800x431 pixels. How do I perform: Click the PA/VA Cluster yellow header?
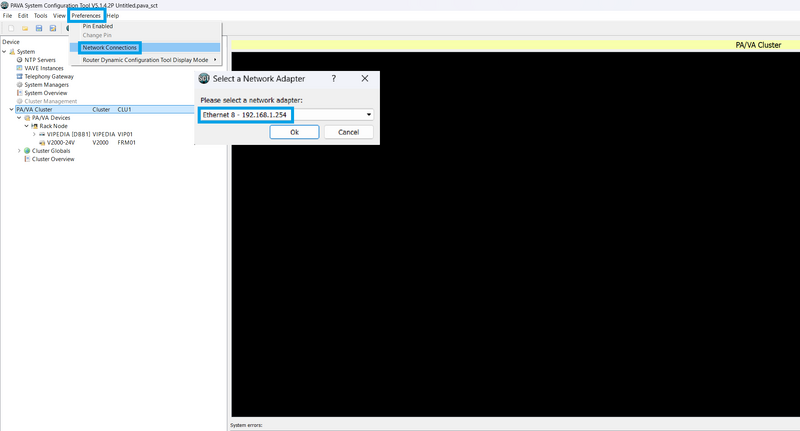click(515, 45)
